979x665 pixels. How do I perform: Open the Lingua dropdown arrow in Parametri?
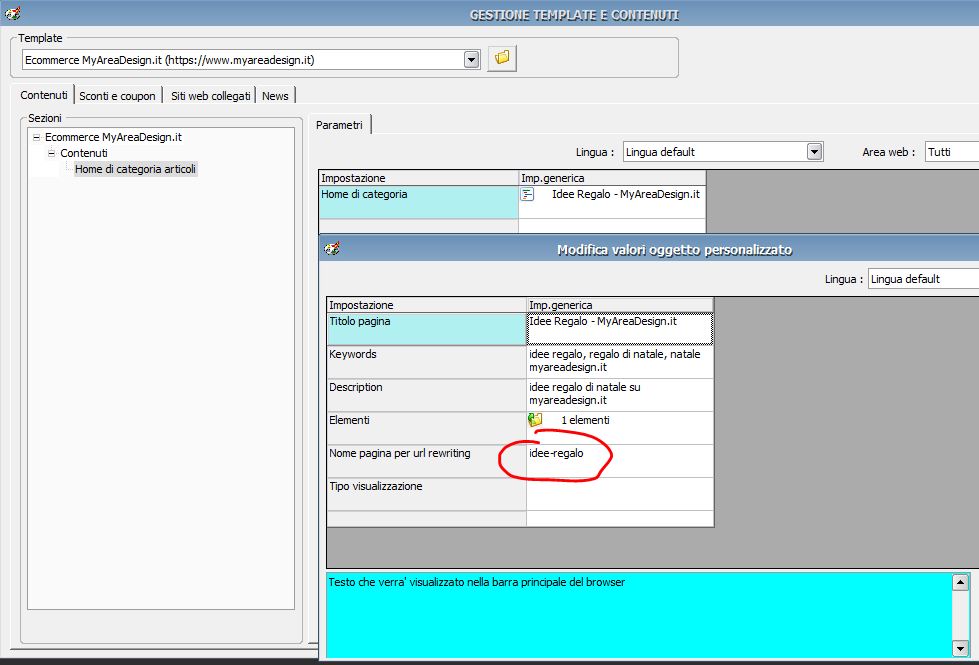pyautogui.click(x=814, y=152)
